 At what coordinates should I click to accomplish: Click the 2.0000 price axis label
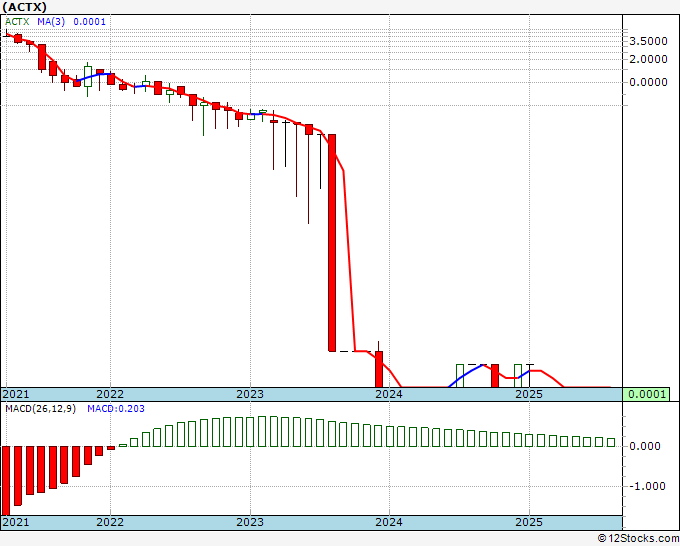click(648, 59)
